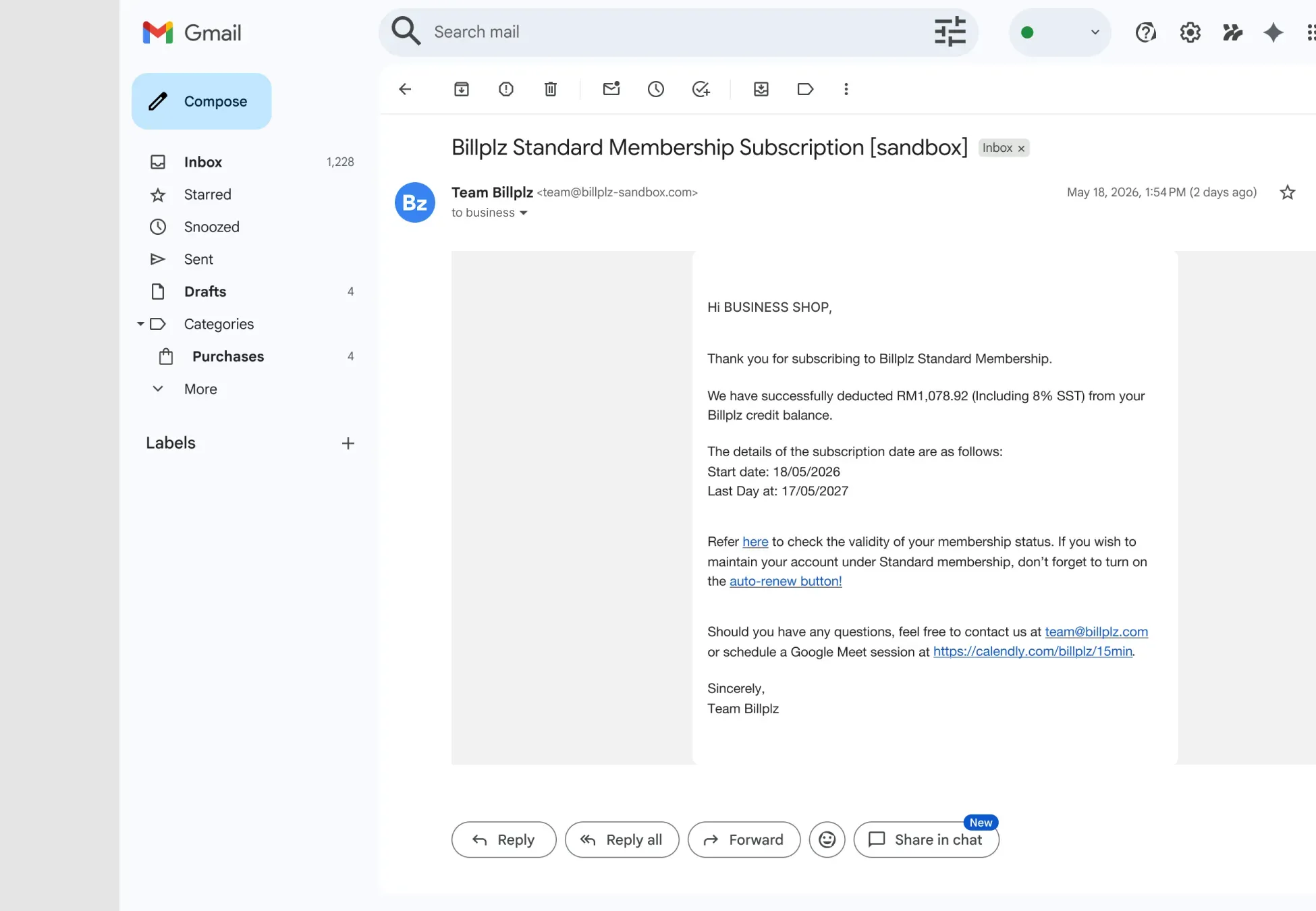The image size is (1316, 911).
Task: Show recipient details next to 'to business'
Action: (524, 213)
